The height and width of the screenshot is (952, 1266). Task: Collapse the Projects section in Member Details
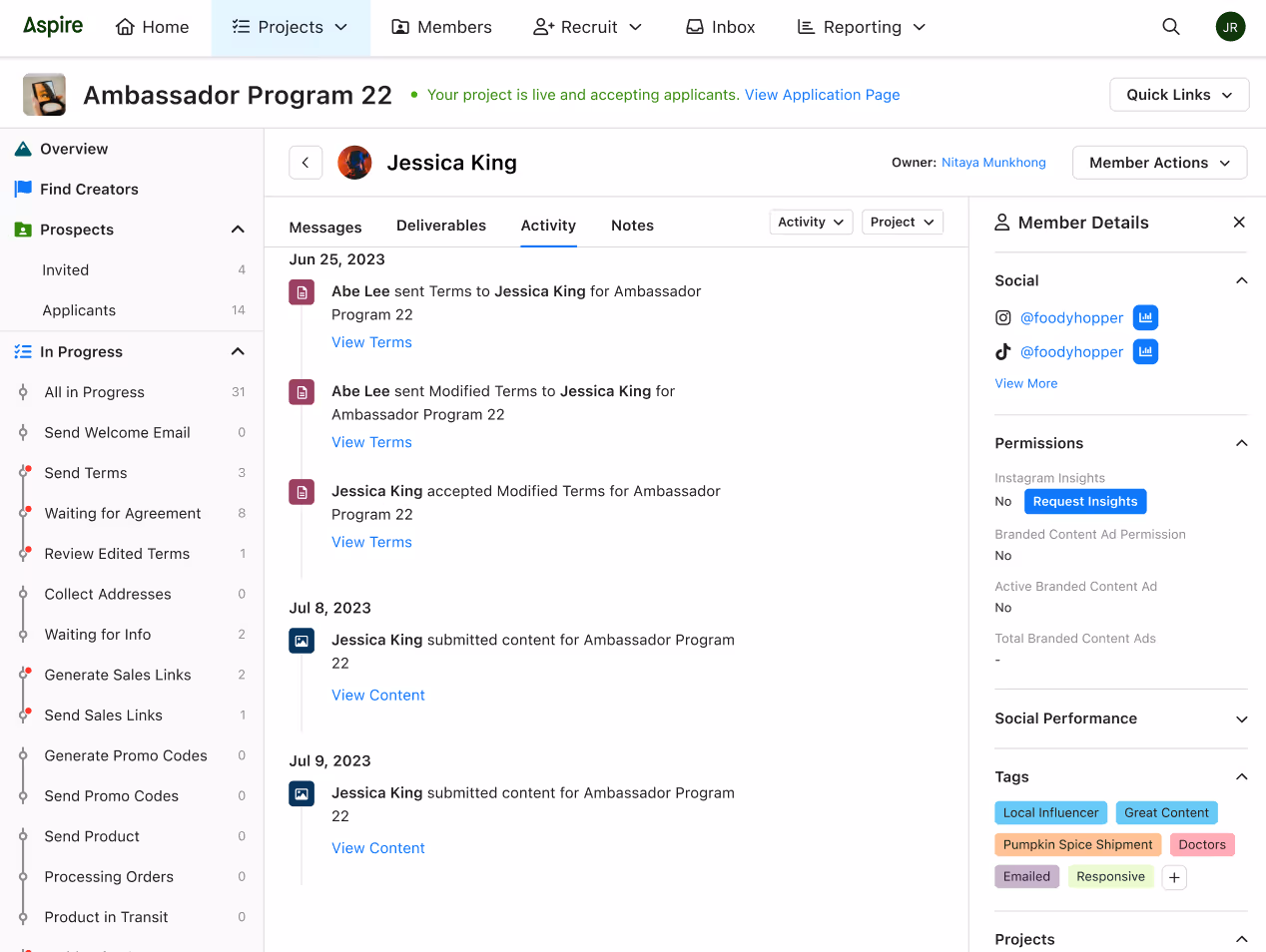tap(1241, 939)
